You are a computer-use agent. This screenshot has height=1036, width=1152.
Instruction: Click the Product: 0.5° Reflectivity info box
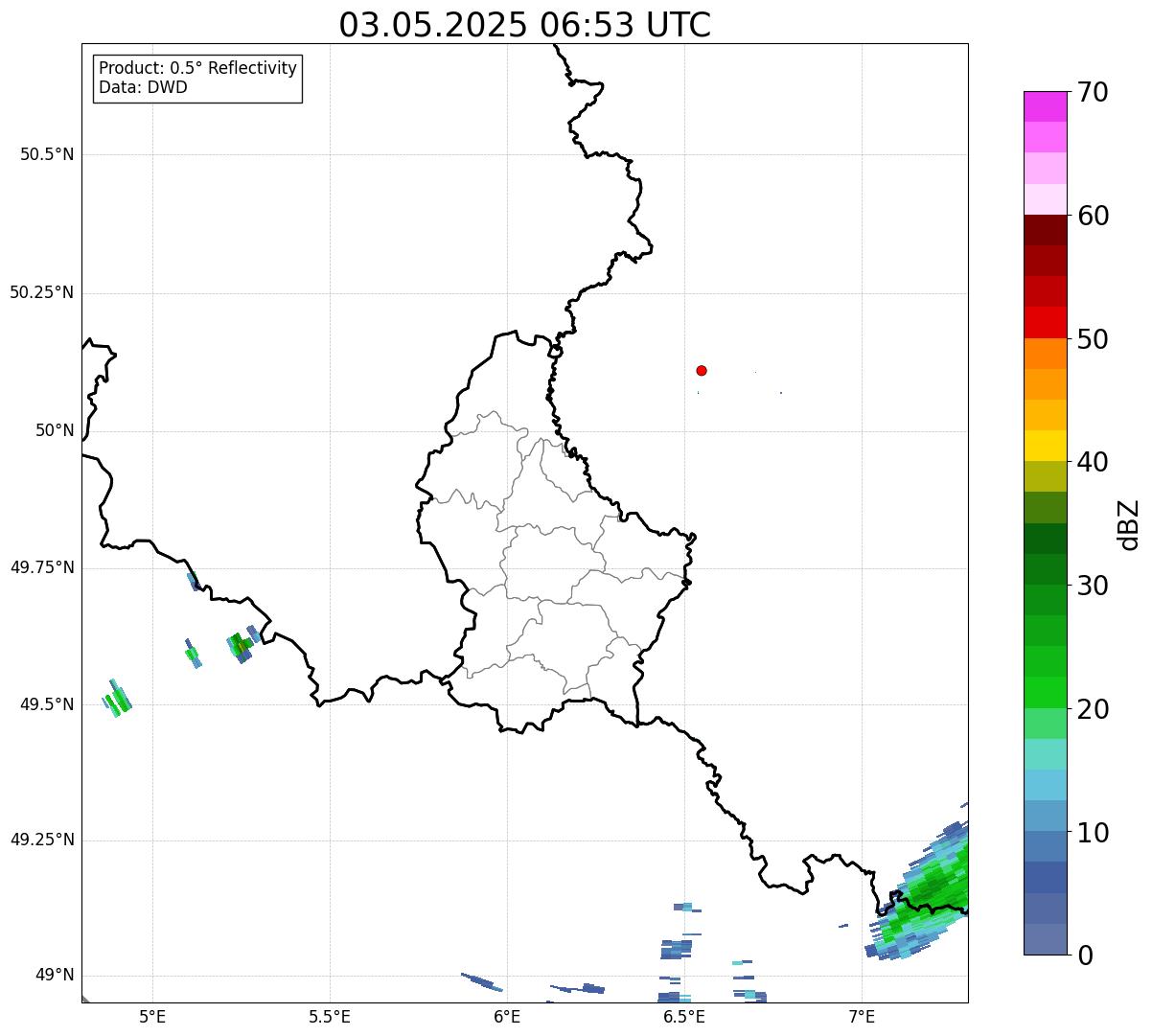click(x=197, y=78)
